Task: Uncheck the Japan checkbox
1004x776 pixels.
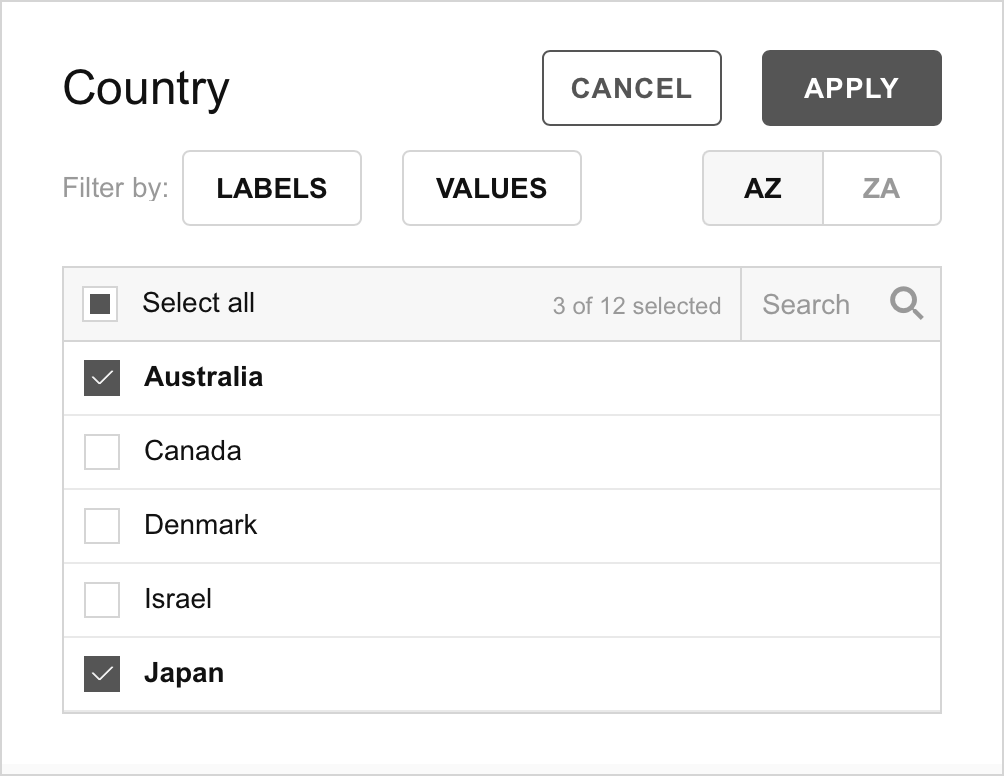Action: pyautogui.click(x=102, y=674)
